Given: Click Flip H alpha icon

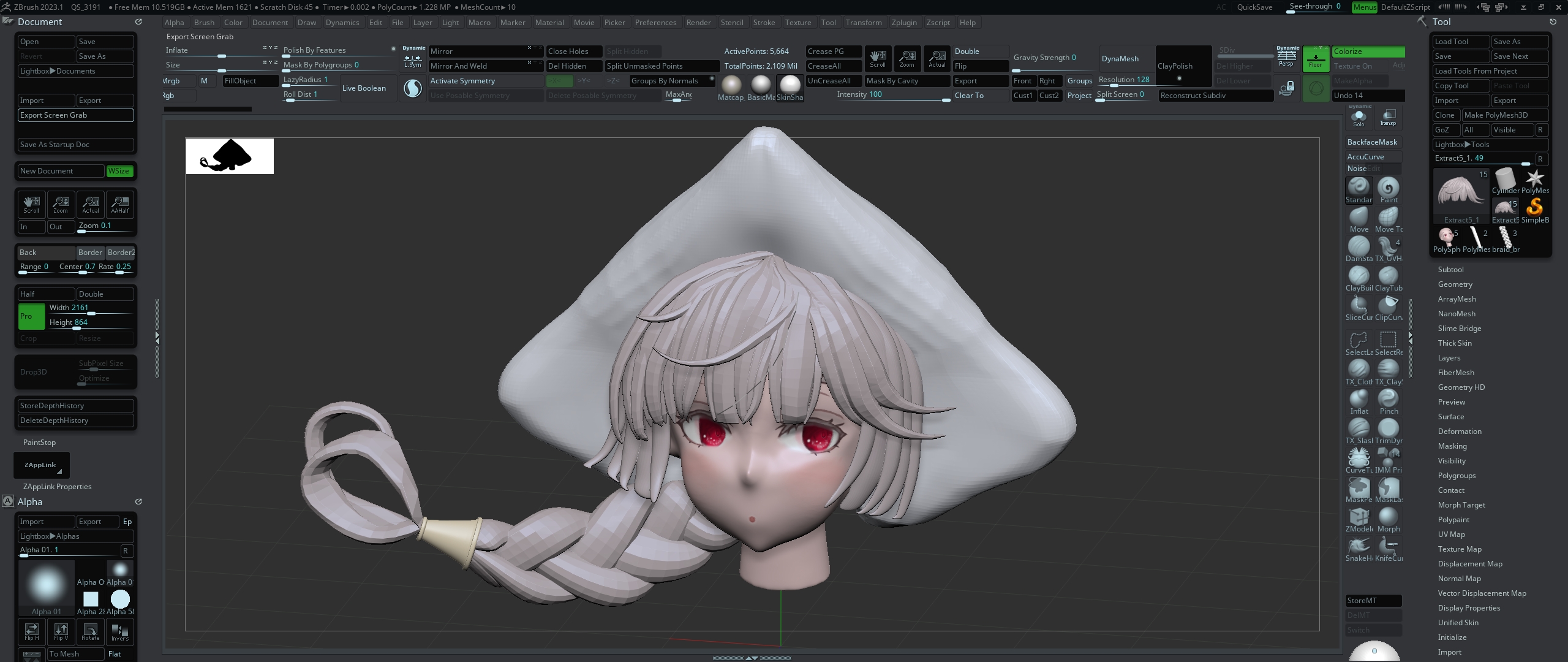Looking at the screenshot, I should point(31,631).
